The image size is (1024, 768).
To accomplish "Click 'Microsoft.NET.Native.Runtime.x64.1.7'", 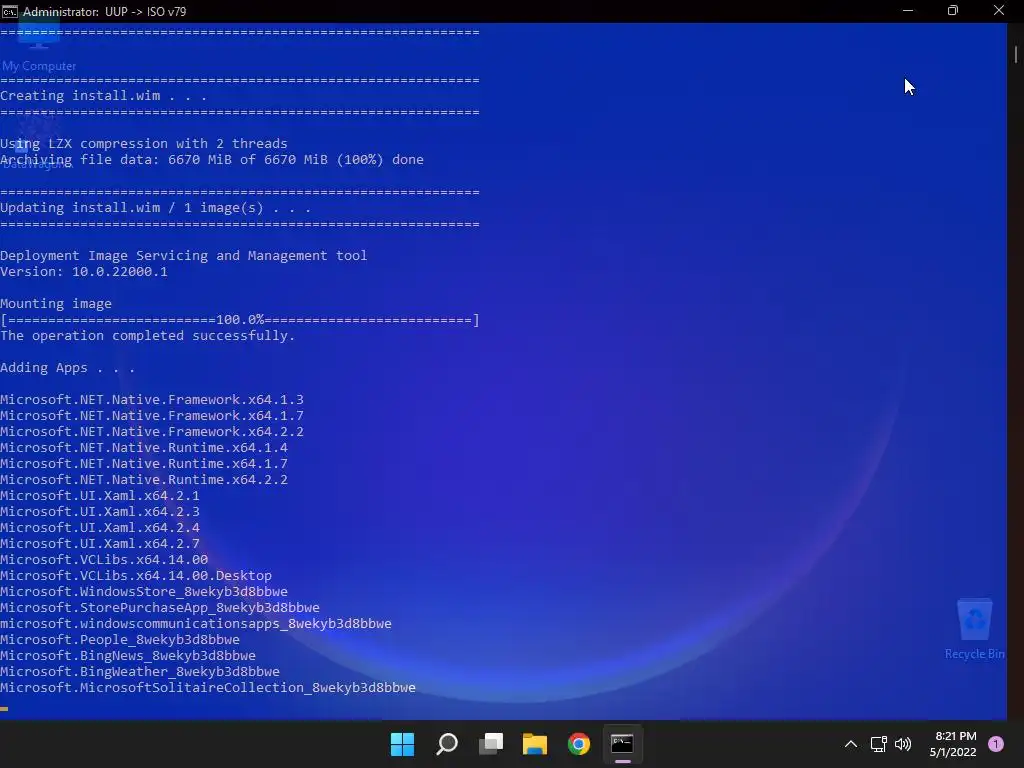I will point(144,464).
